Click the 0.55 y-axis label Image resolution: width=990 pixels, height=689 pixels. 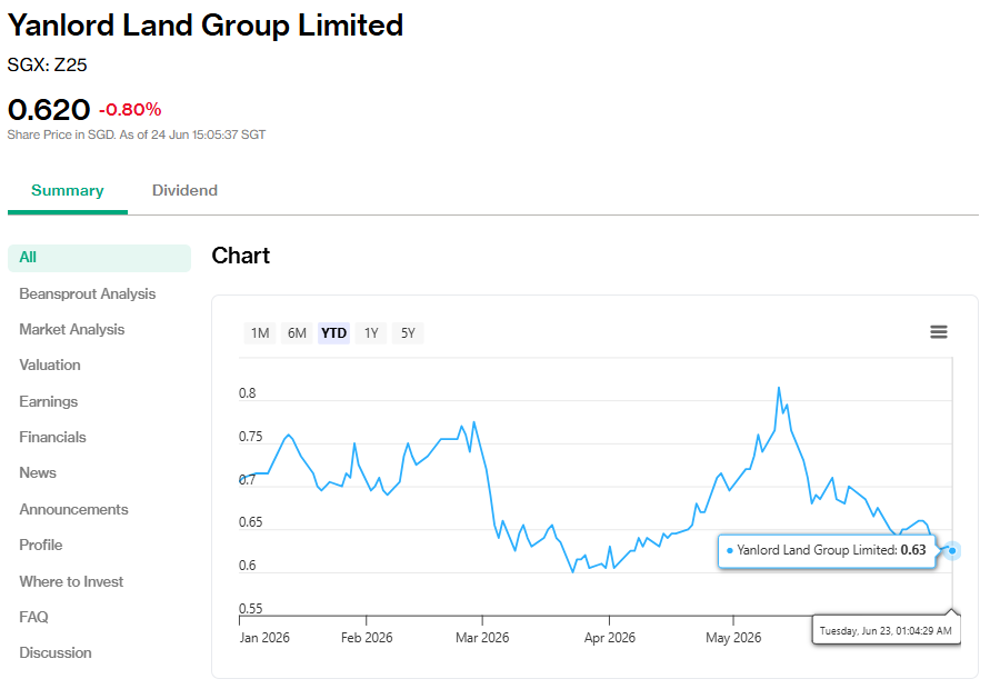[x=251, y=609]
